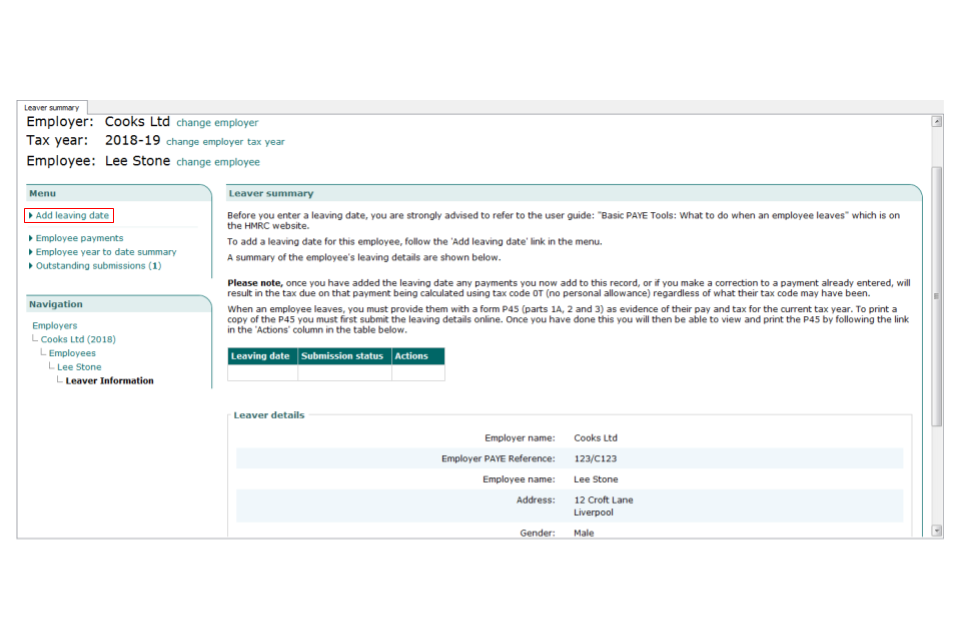
Task: Go to Employers in the navigation tree
Action: click(x=54, y=326)
